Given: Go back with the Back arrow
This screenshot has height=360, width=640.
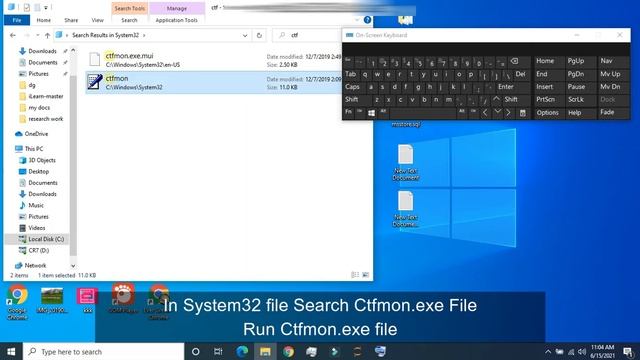Looking at the screenshot, I should (x=13, y=36).
